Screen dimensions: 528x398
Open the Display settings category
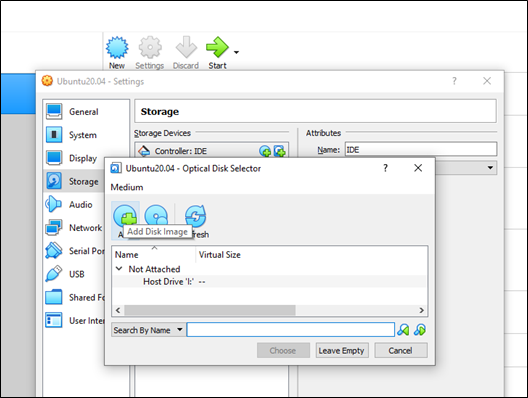[x=83, y=158]
